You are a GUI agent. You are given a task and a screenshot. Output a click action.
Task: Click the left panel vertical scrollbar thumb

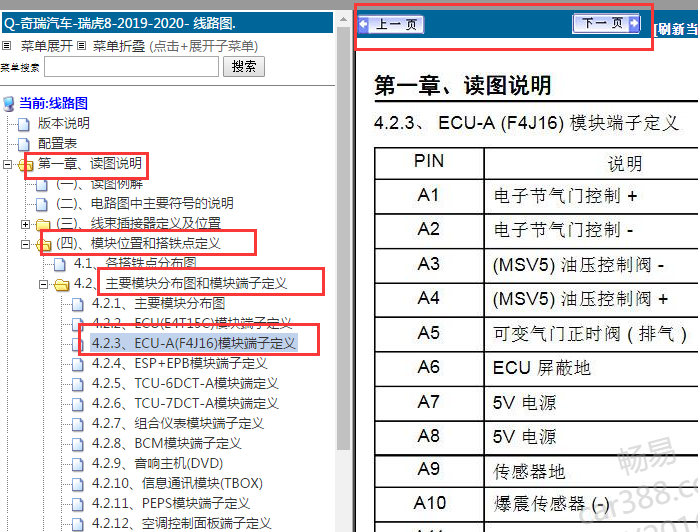point(343,238)
